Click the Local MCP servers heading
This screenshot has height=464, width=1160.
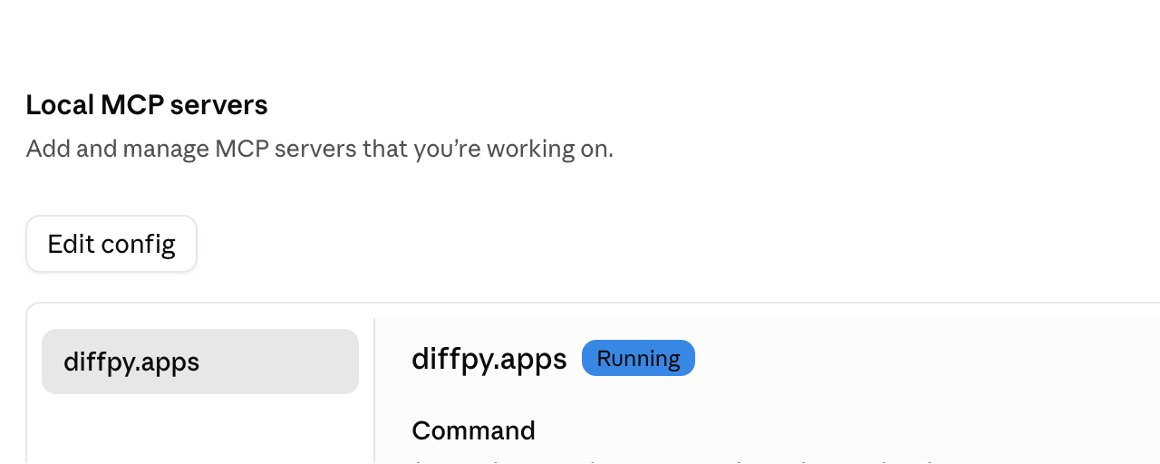[146, 105]
